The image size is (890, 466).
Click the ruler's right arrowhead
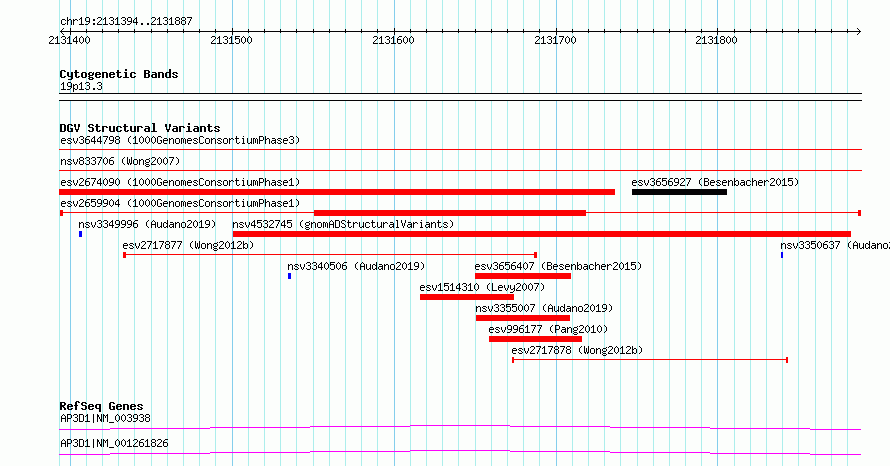858,31
